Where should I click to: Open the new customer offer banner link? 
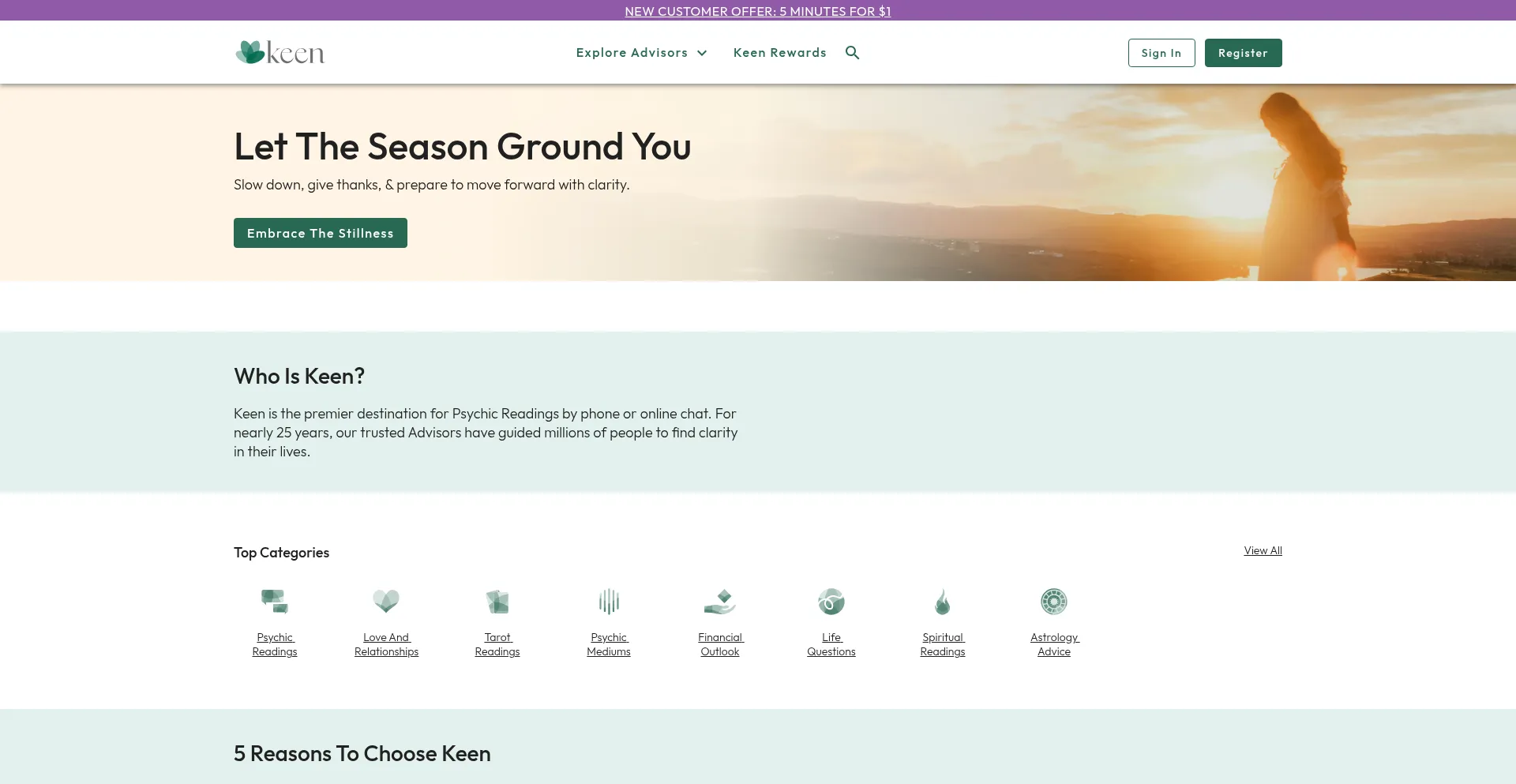(757, 11)
